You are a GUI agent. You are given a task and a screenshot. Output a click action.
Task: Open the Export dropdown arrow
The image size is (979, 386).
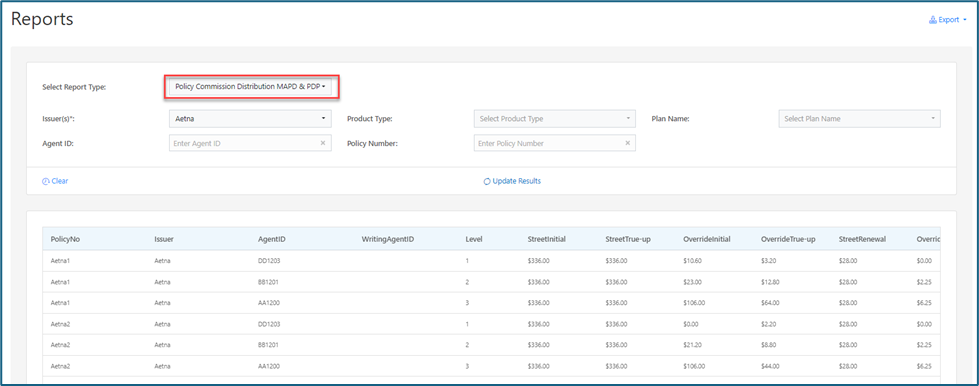(965, 20)
